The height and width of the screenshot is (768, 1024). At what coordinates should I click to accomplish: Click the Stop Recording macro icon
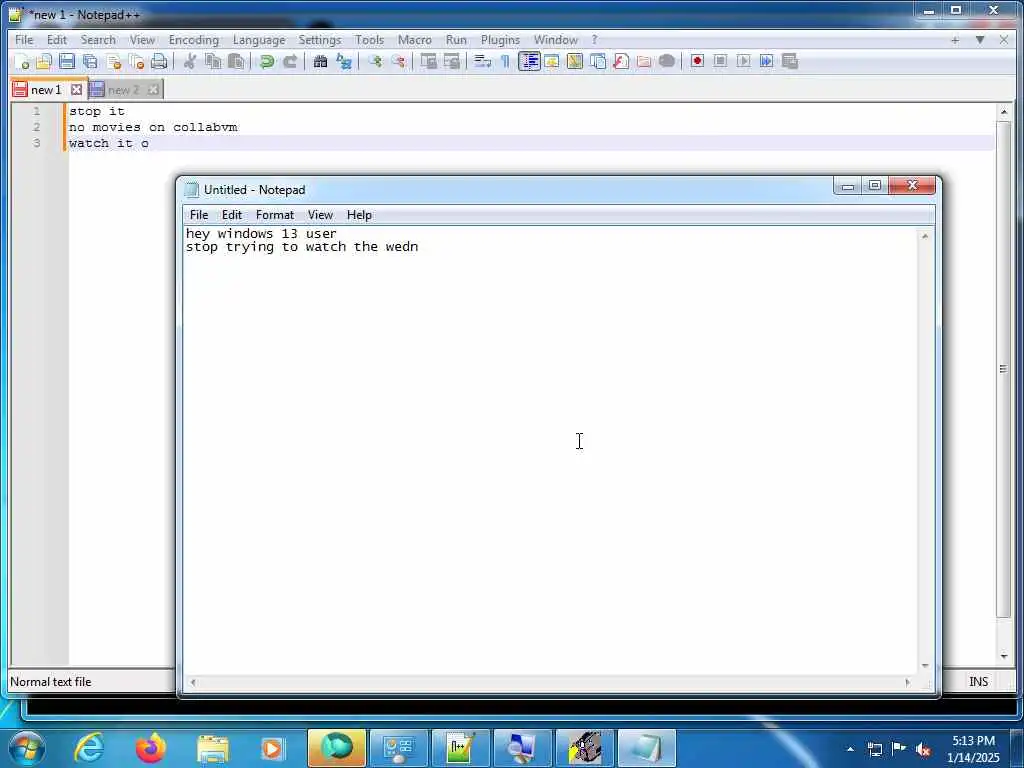pyautogui.click(x=720, y=61)
